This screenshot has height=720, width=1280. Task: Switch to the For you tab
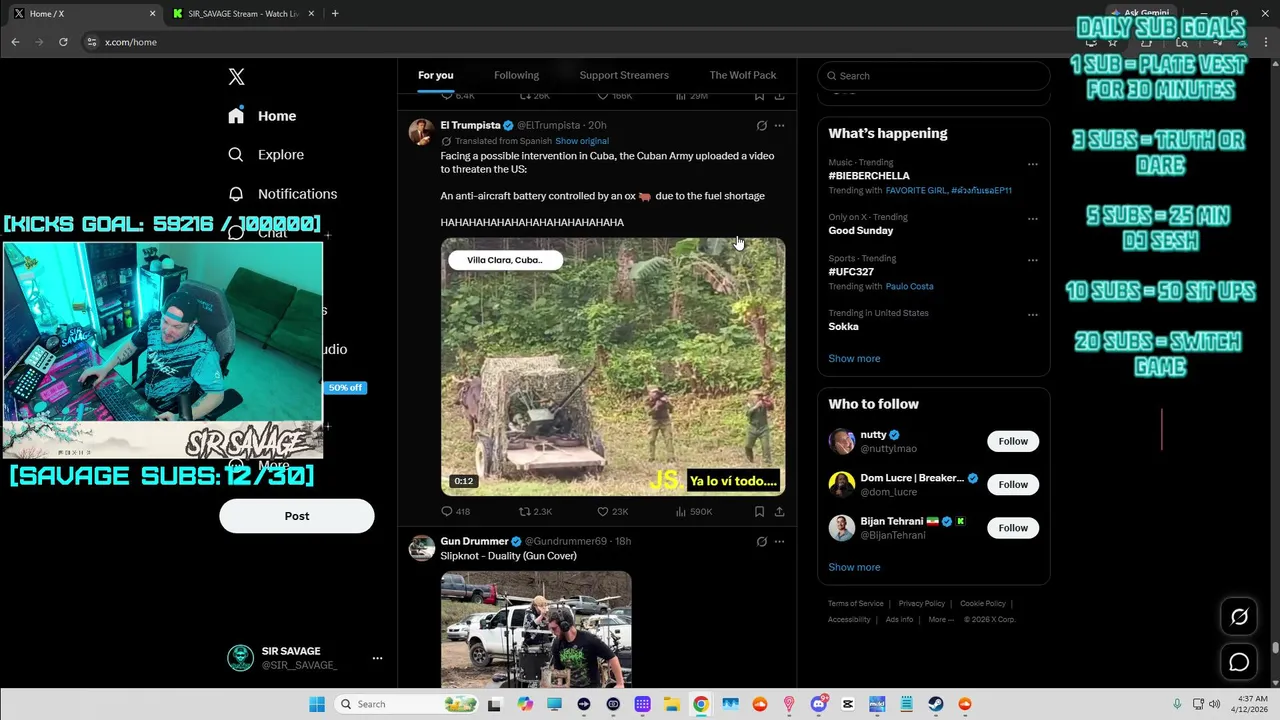pyautogui.click(x=436, y=75)
